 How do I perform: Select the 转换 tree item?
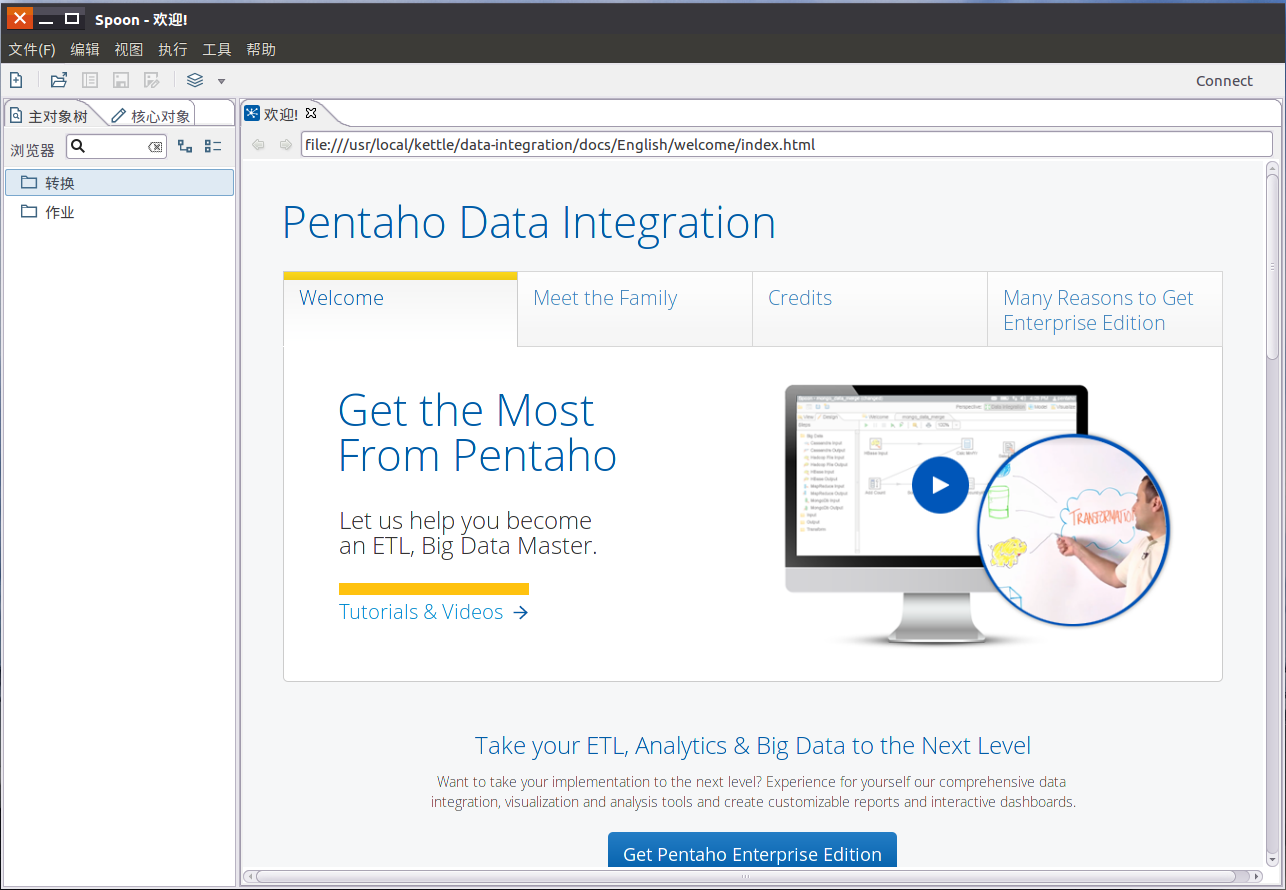click(x=119, y=182)
